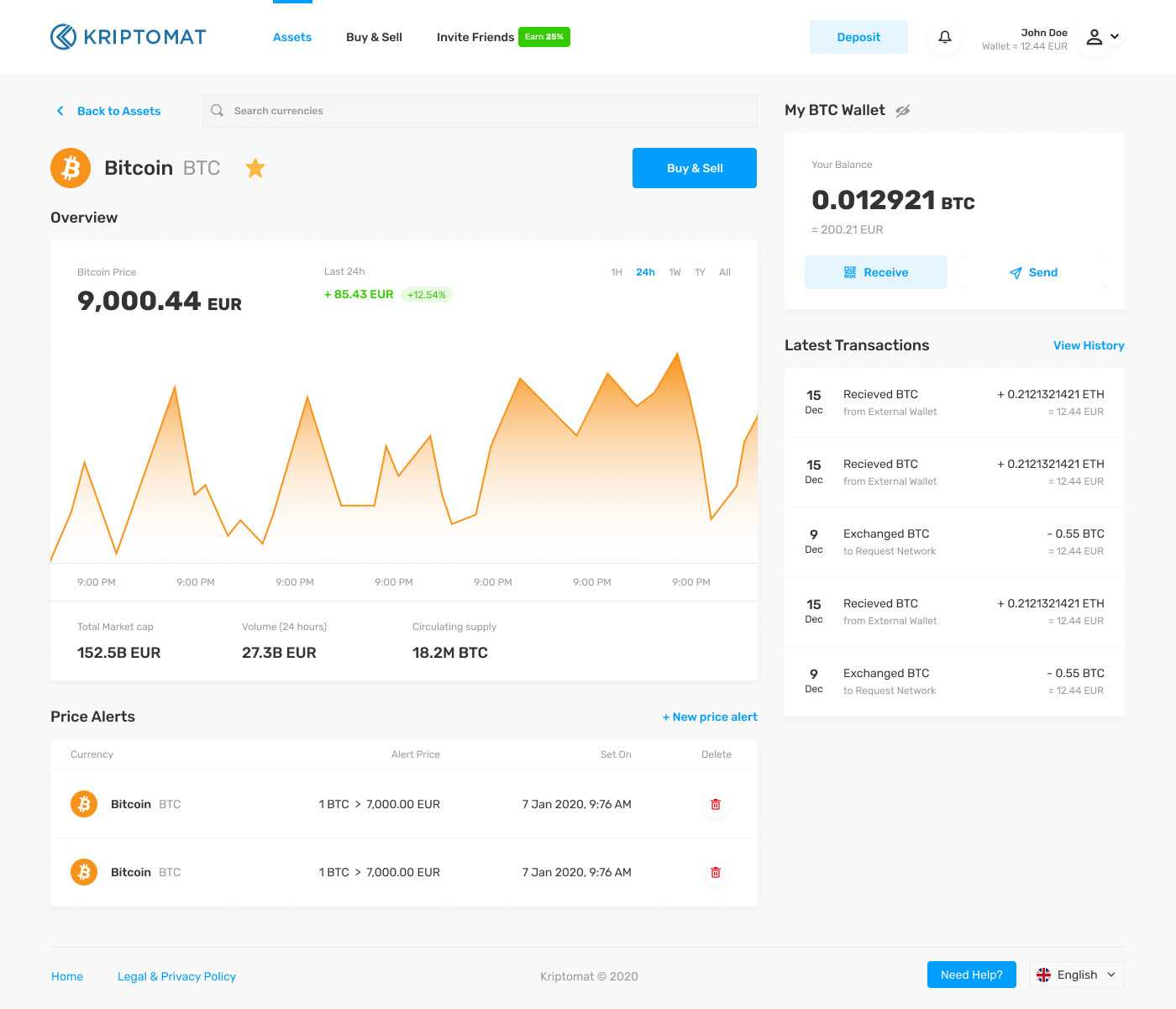The height and width of the screenshot is (1009, 1176).
Task: Click the Send button
Action: pos(1033,272)
